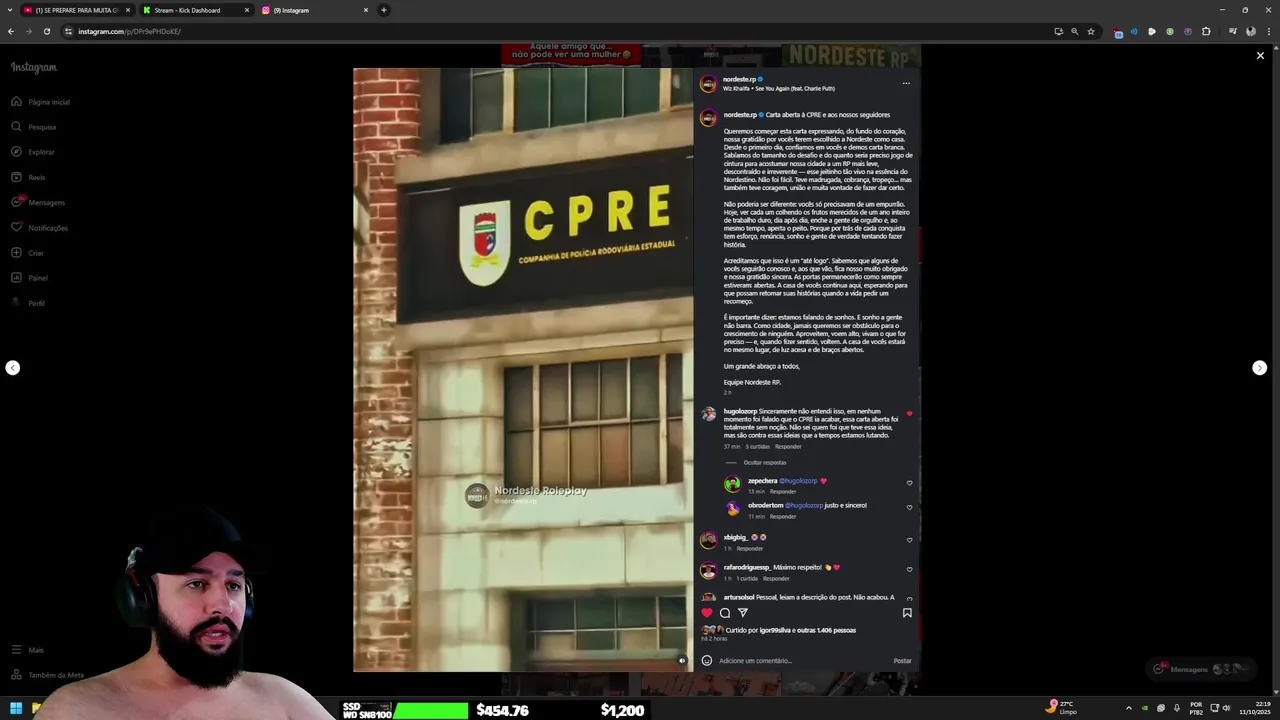Viewport: 1280px width, 720px height.
Task: Like xbigbig_'s comment
Action: point(909,540)
